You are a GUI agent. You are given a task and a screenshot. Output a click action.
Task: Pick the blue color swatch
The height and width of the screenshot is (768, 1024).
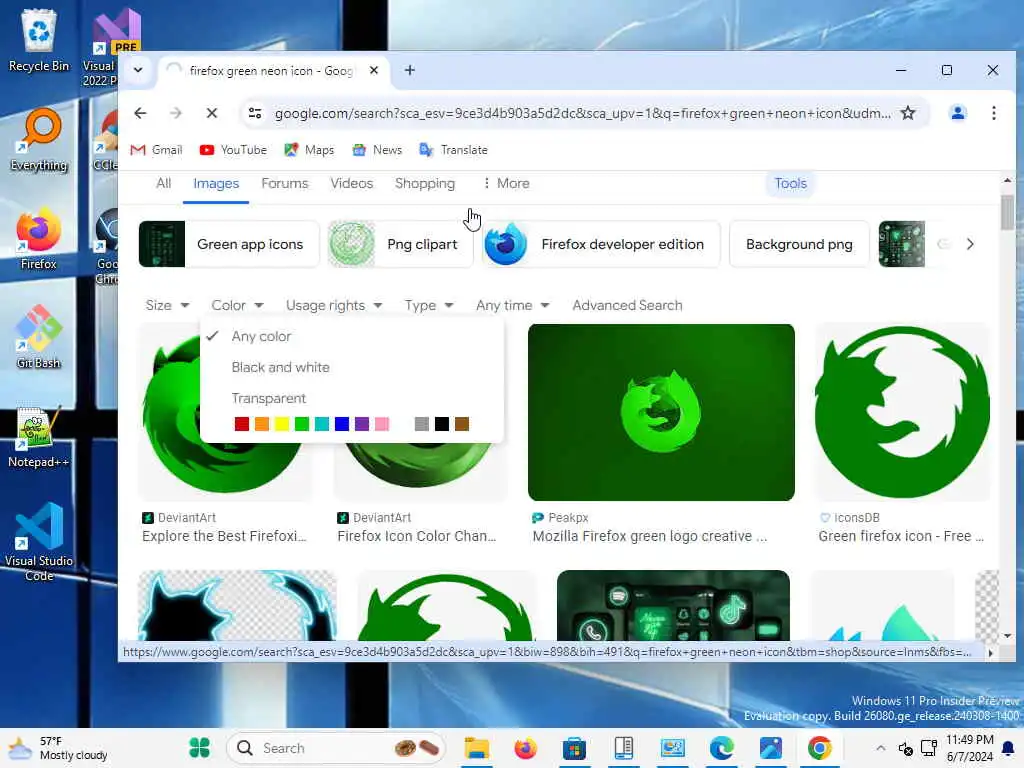(x=342, y=424)
